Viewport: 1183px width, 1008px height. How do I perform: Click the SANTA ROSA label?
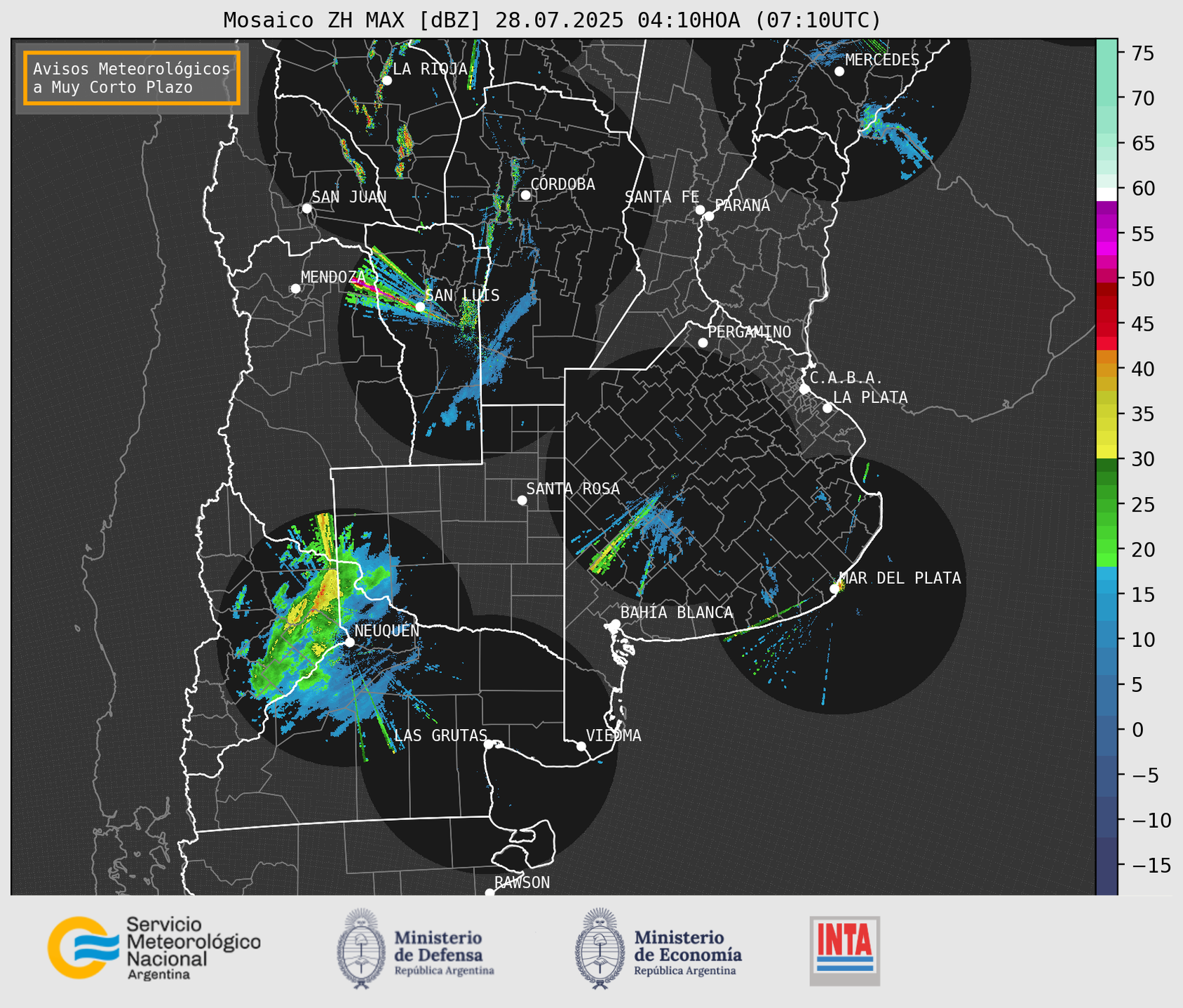tap(573, 489)
